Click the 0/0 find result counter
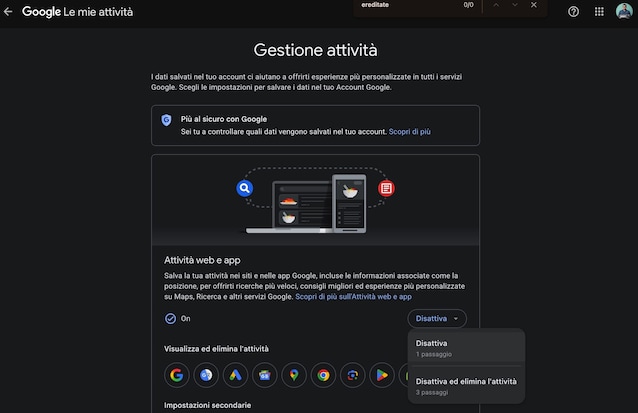Screen dimensions: 638x413 (x=468, y=5)
